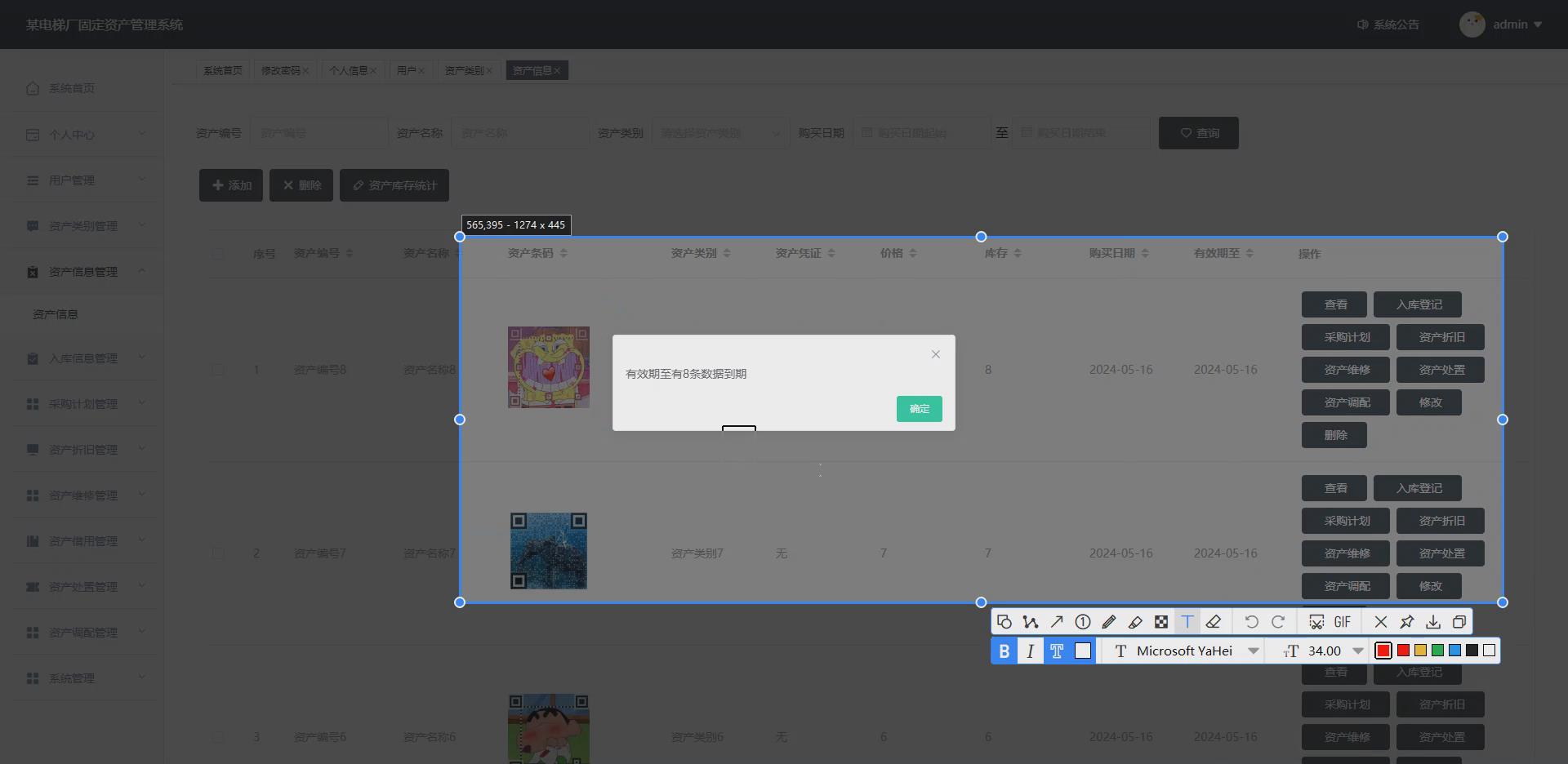Open the 入库信息管理 sidebar menu
This screenshot has width=1568, height=764.
click(x=82, y=358)
